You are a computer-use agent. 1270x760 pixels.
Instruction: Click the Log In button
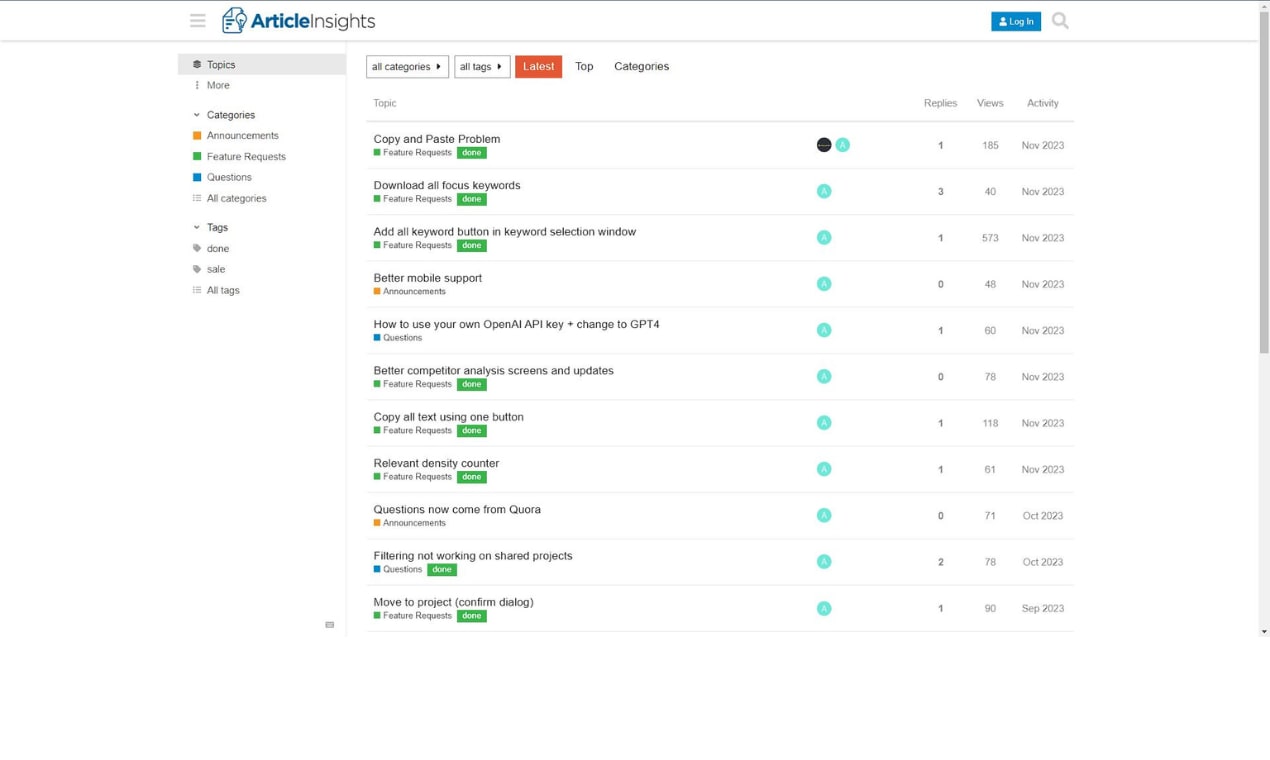point(1016,21)
